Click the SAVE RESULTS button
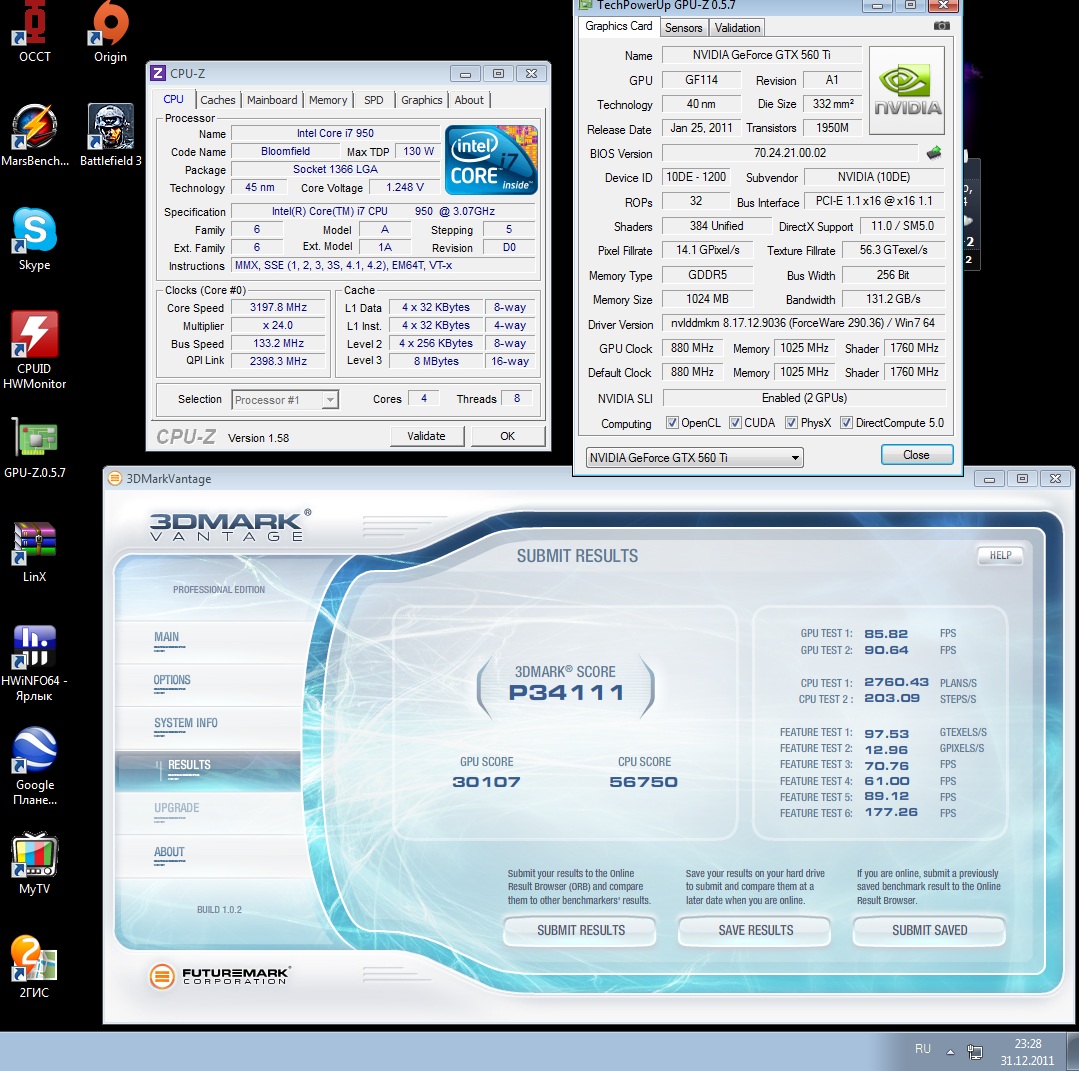The width and height of the screenshot is (1079, 1071). point(755,931)
